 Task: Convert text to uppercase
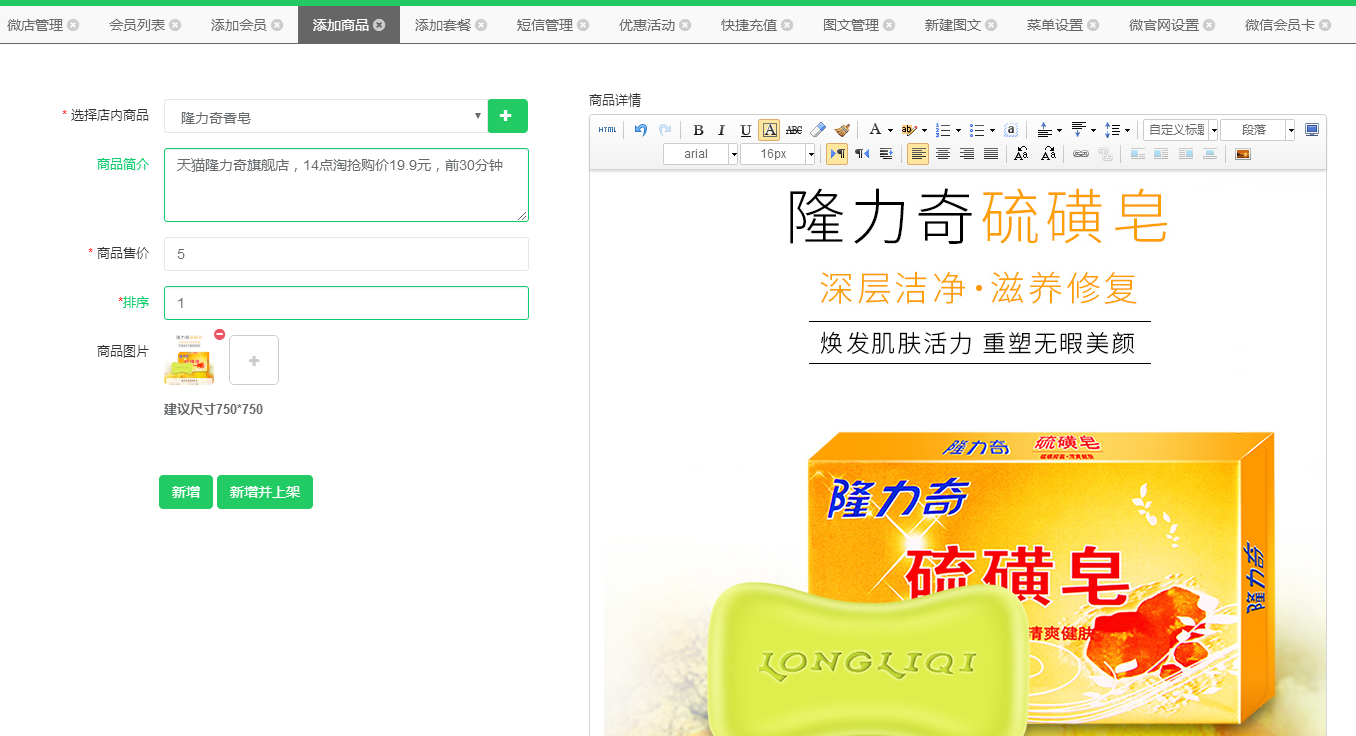point(1021,154)
